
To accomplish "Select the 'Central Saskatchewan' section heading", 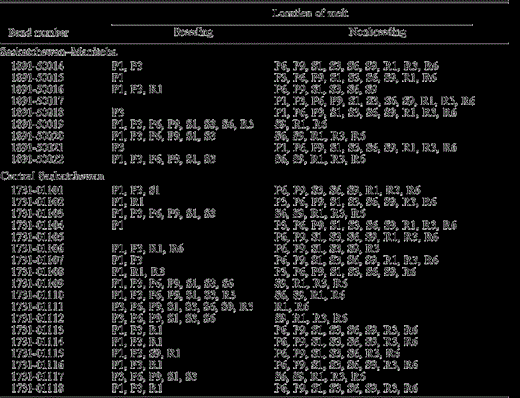I will pos(52,176).
